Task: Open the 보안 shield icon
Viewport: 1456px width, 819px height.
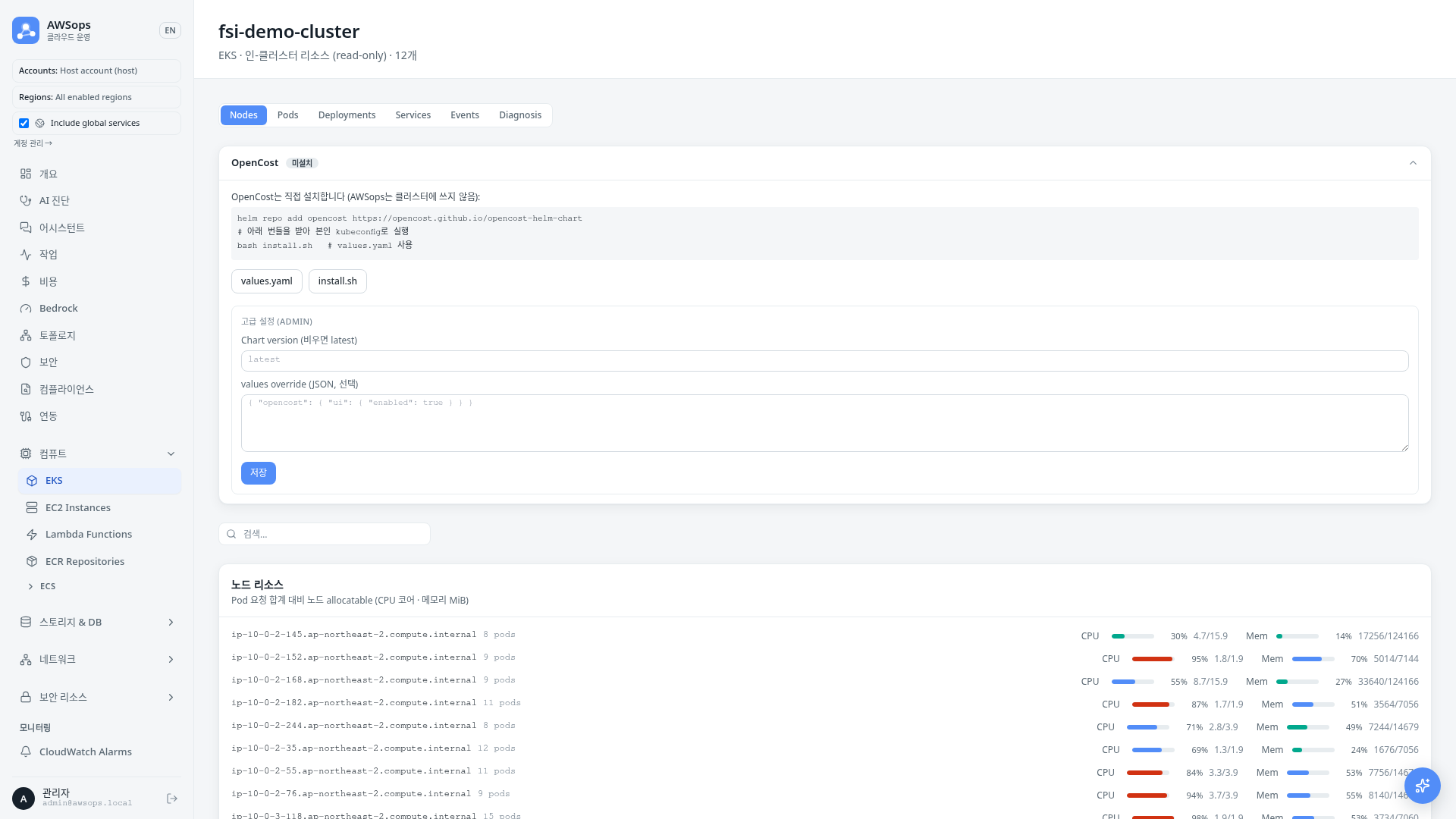Action: (x=26, y=362)
